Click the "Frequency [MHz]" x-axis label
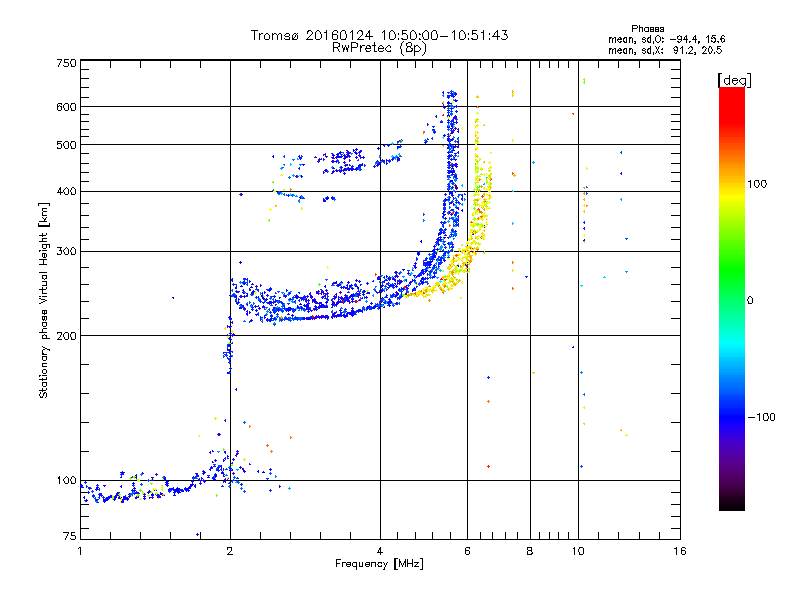Image resolution: width=800 pixels, height=600 pixels. (x=379, y=564)
